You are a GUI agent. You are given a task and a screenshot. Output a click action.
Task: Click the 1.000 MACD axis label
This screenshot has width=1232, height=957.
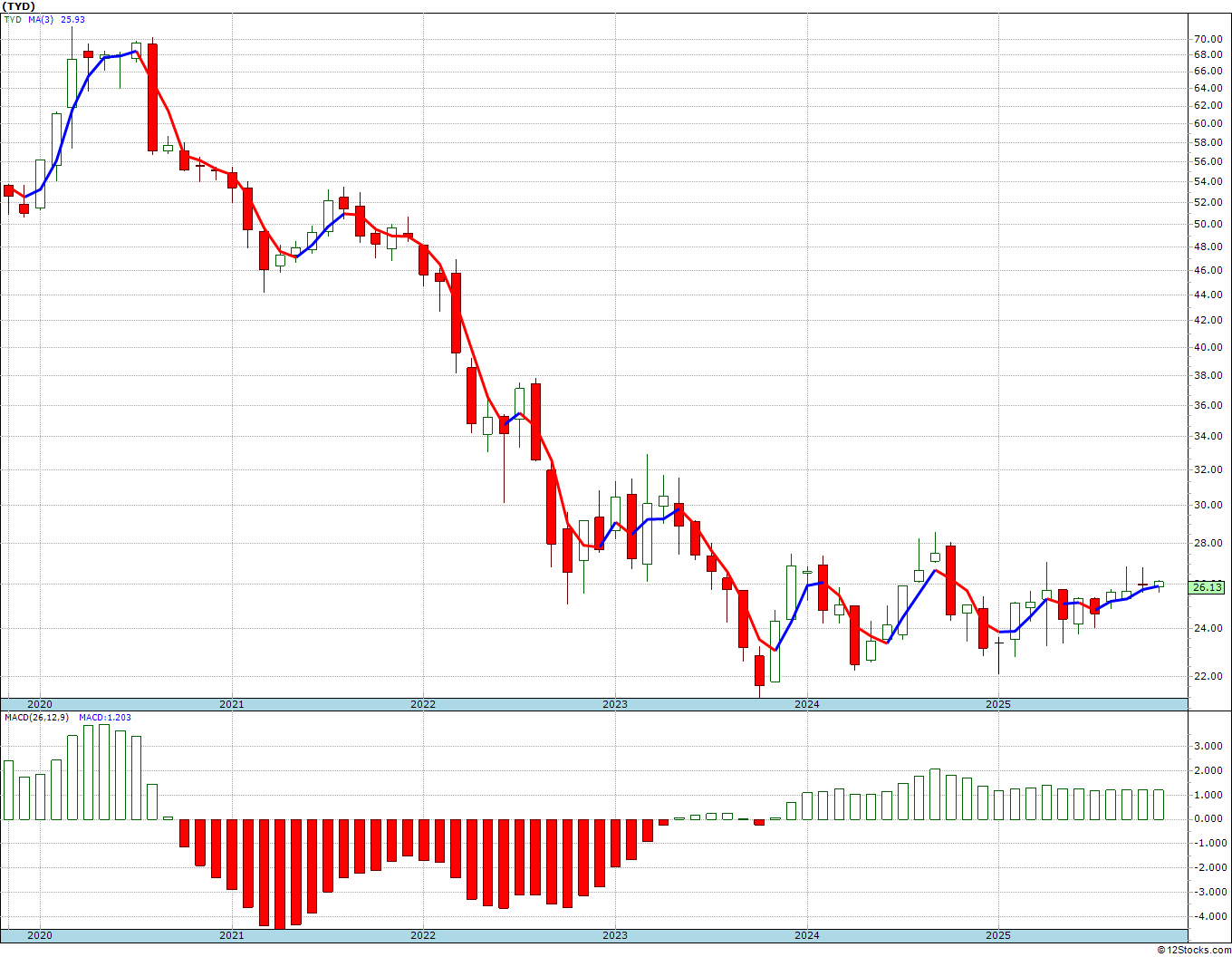(1208, 795)
